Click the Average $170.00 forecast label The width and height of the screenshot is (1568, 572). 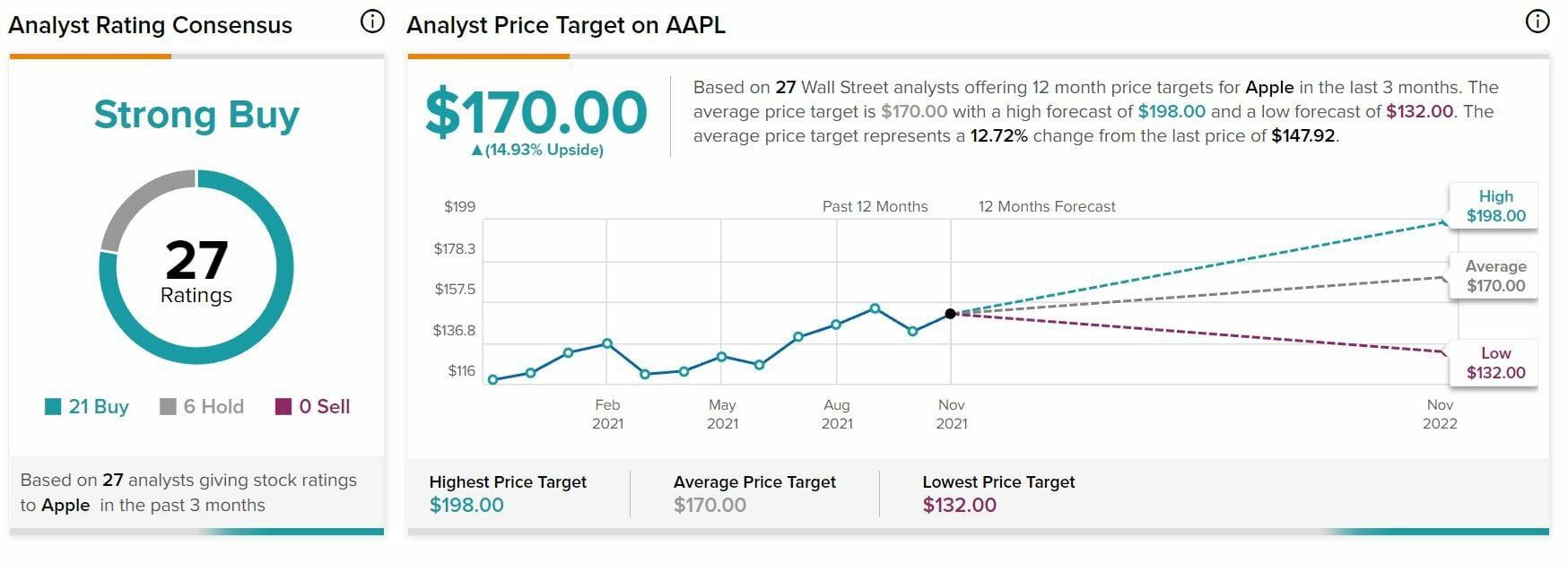(1495, 276)
